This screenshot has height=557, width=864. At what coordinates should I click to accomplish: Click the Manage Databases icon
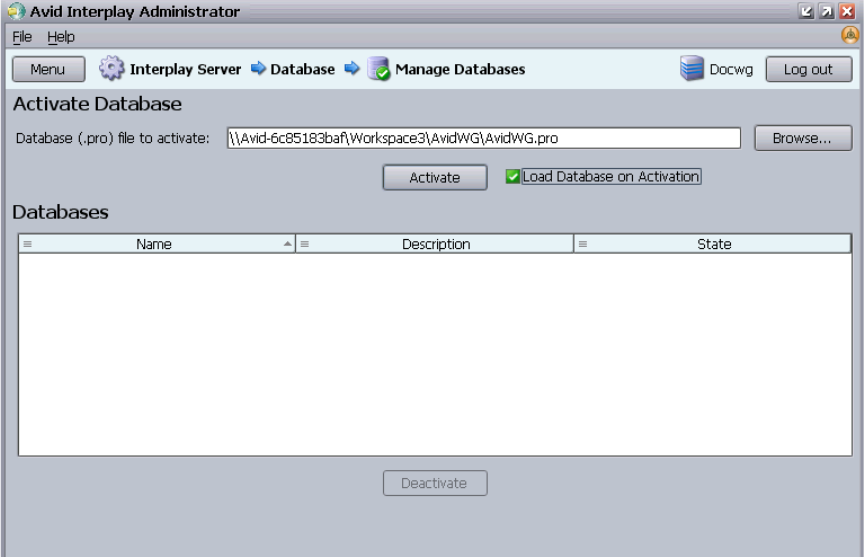[379, 69]
